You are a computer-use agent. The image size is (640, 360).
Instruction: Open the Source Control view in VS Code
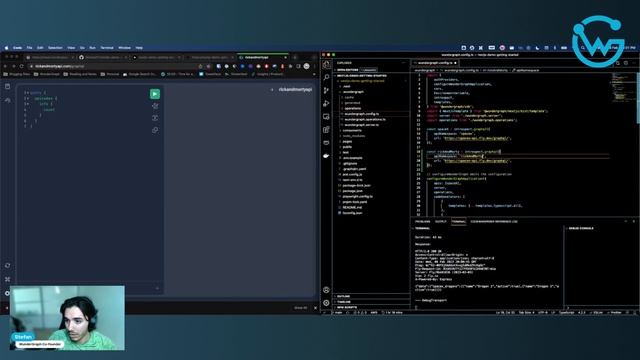pyautogui.click(x=326, y=90)
